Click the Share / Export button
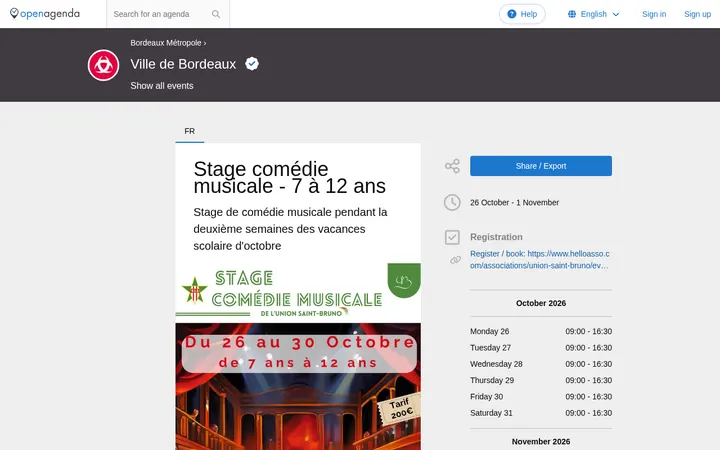 [x=541, y=166]
